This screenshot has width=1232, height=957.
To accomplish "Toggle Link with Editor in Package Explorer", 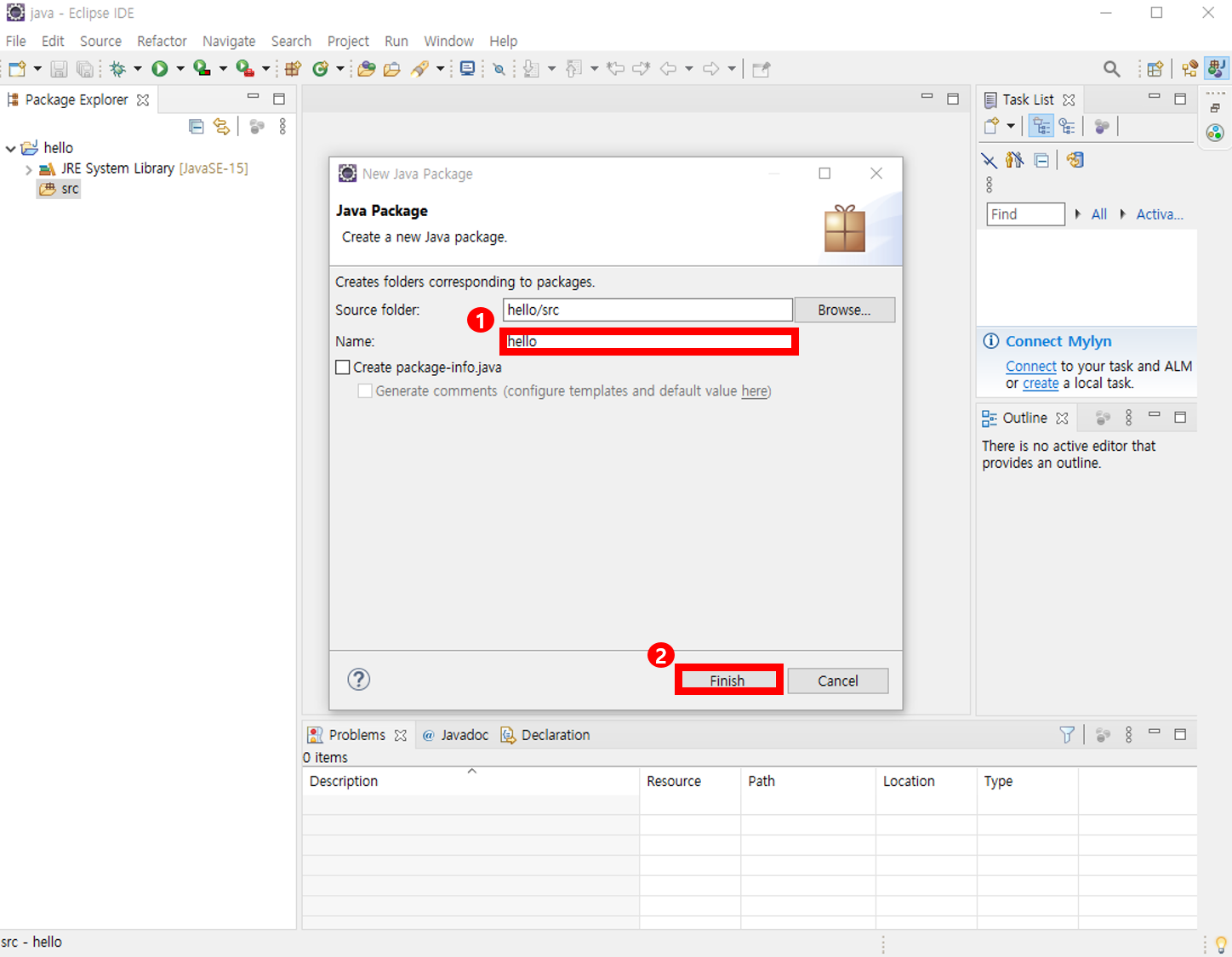I will coord(221,127).
